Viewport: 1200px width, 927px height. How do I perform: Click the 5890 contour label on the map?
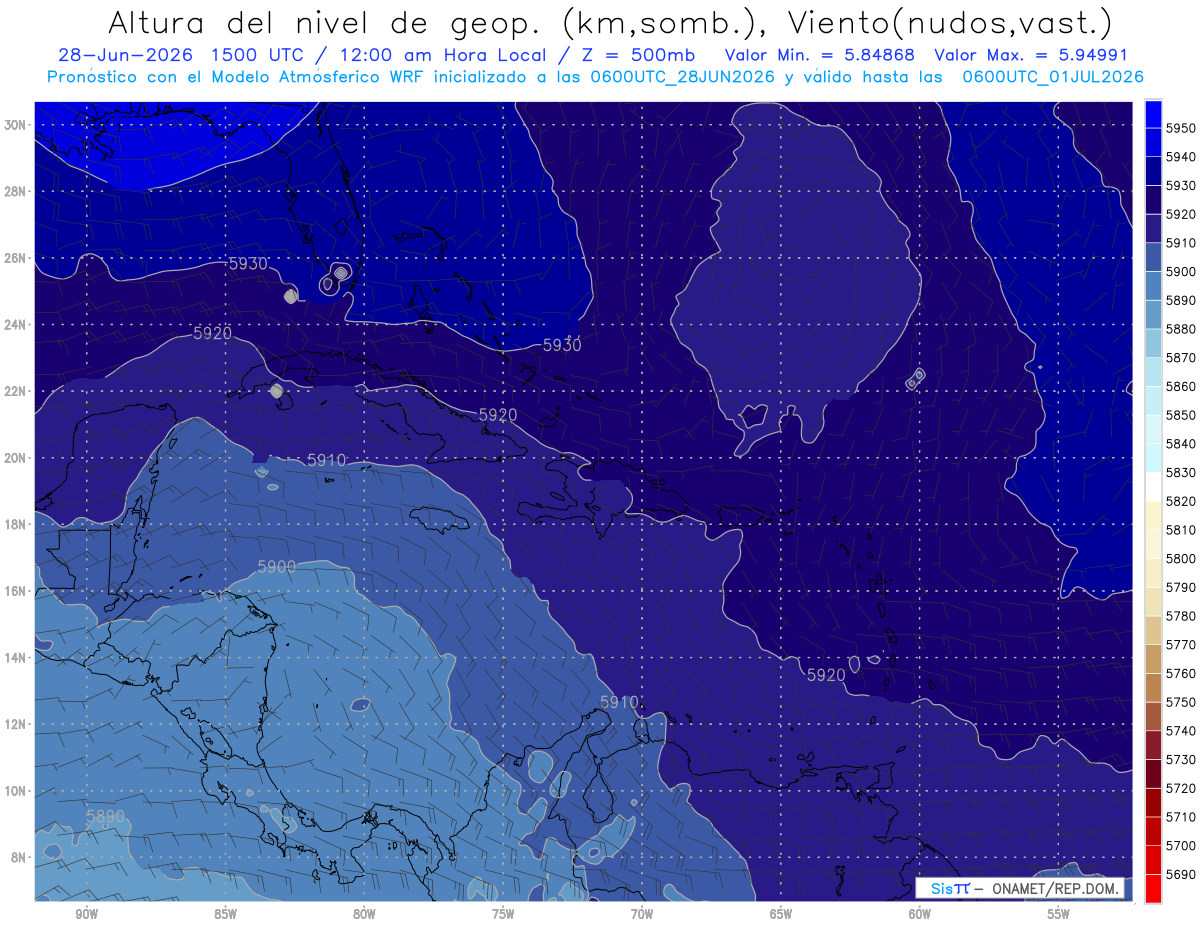(105, 816)
